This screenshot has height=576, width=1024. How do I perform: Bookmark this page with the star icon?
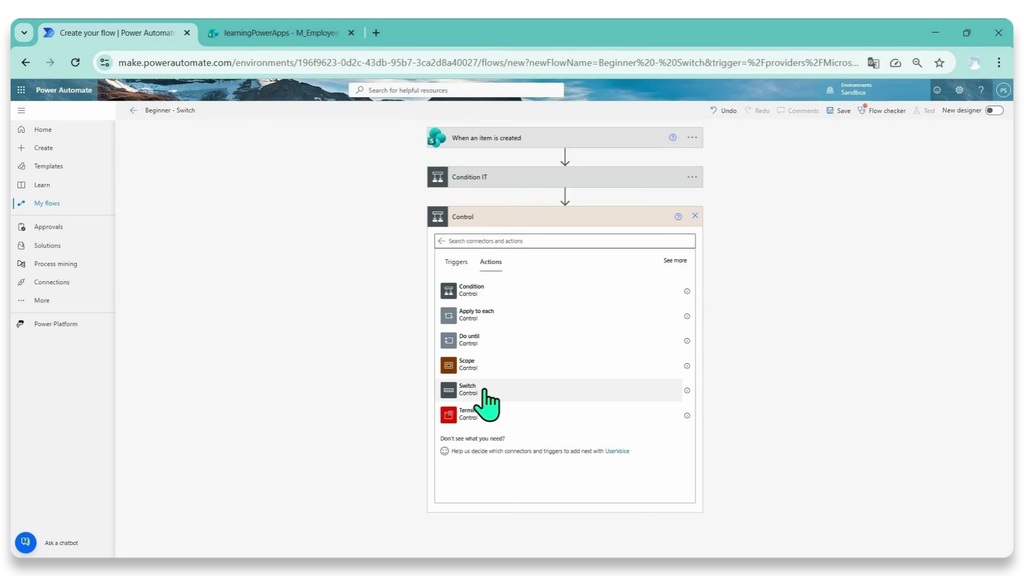[x=939, y=63]
